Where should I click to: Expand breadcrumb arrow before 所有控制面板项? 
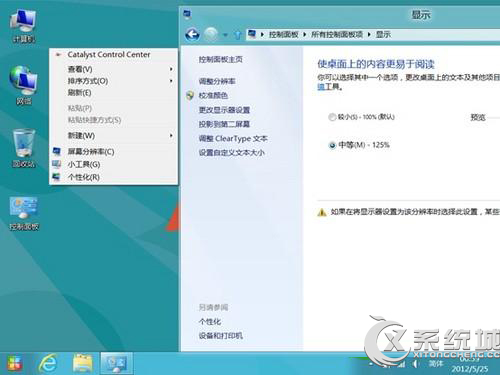[x=305, y=34]
